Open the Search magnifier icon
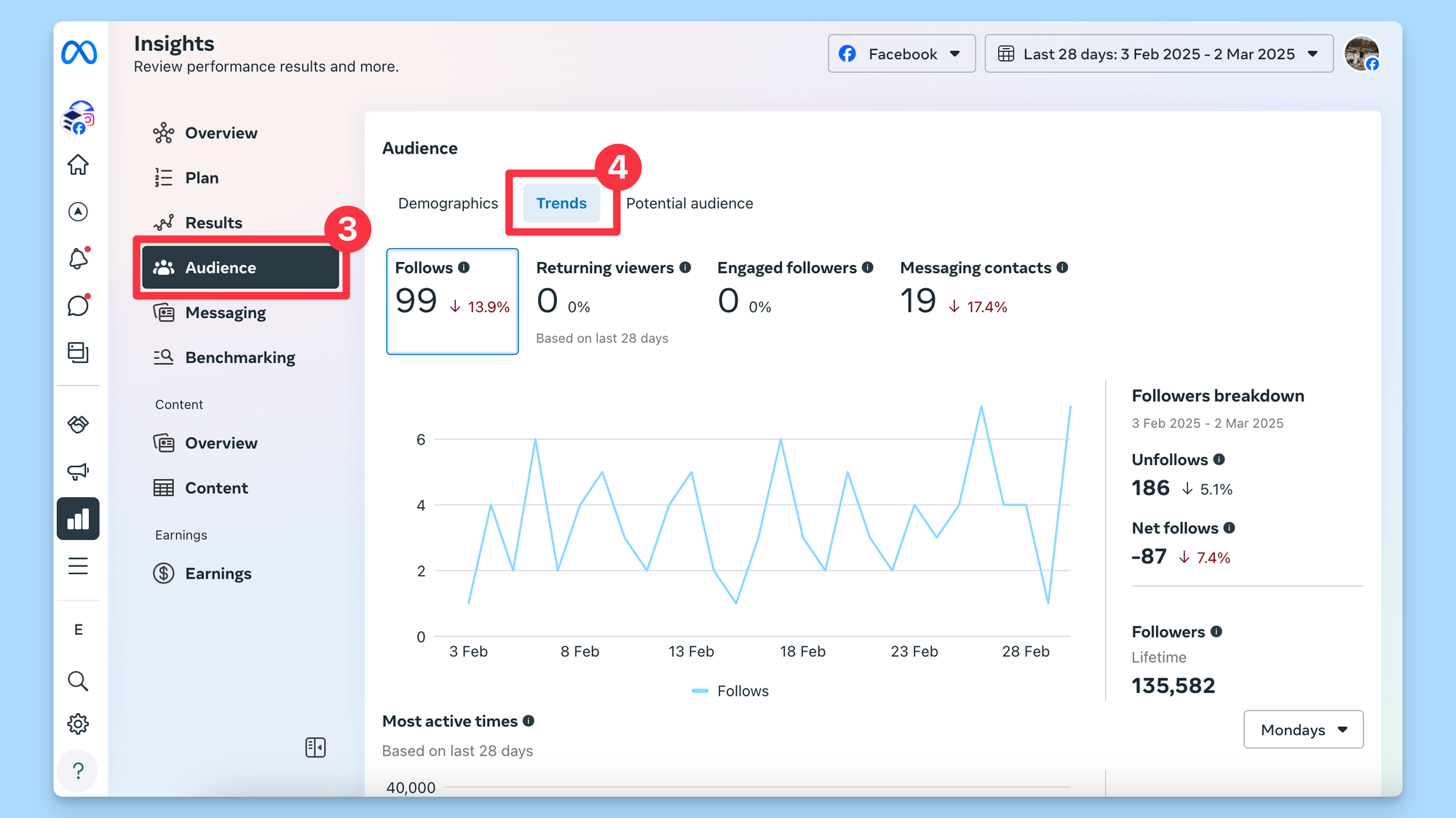1456x818 pixels. pos(78,680)
